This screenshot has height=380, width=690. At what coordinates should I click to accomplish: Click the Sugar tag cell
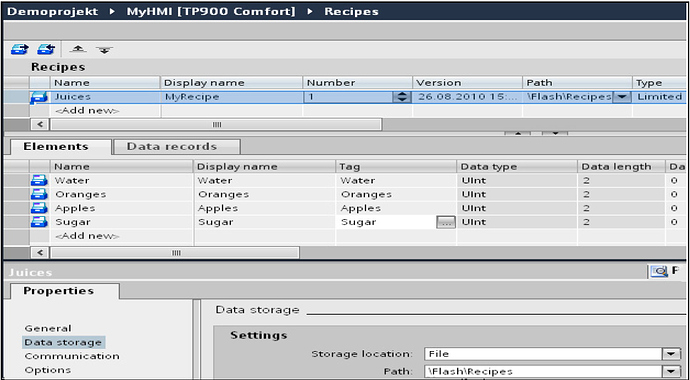click(x=386, y=222)
